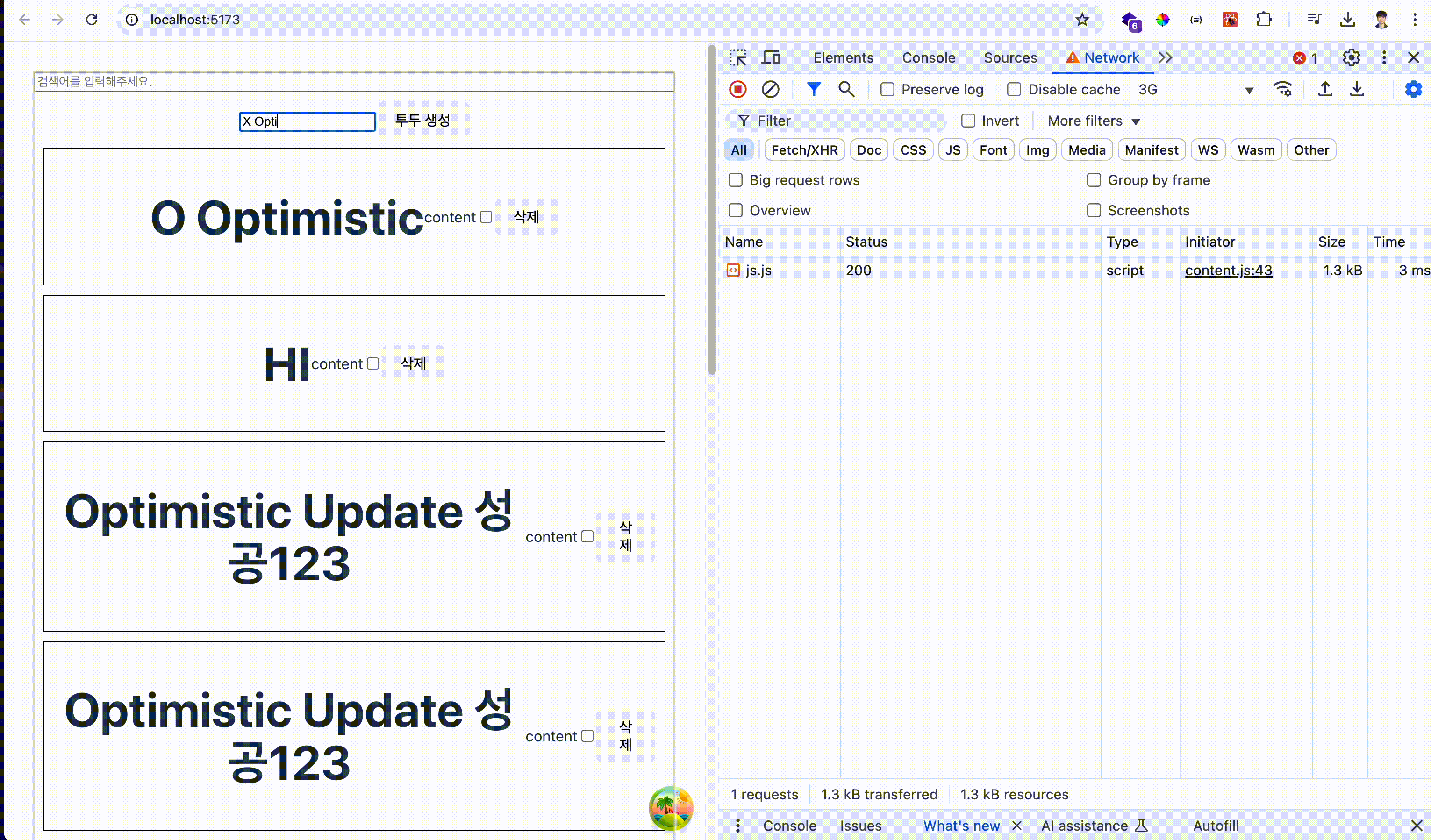Click the network search magnifier icon
This screenshot has width=1431, height=840.
846,89
